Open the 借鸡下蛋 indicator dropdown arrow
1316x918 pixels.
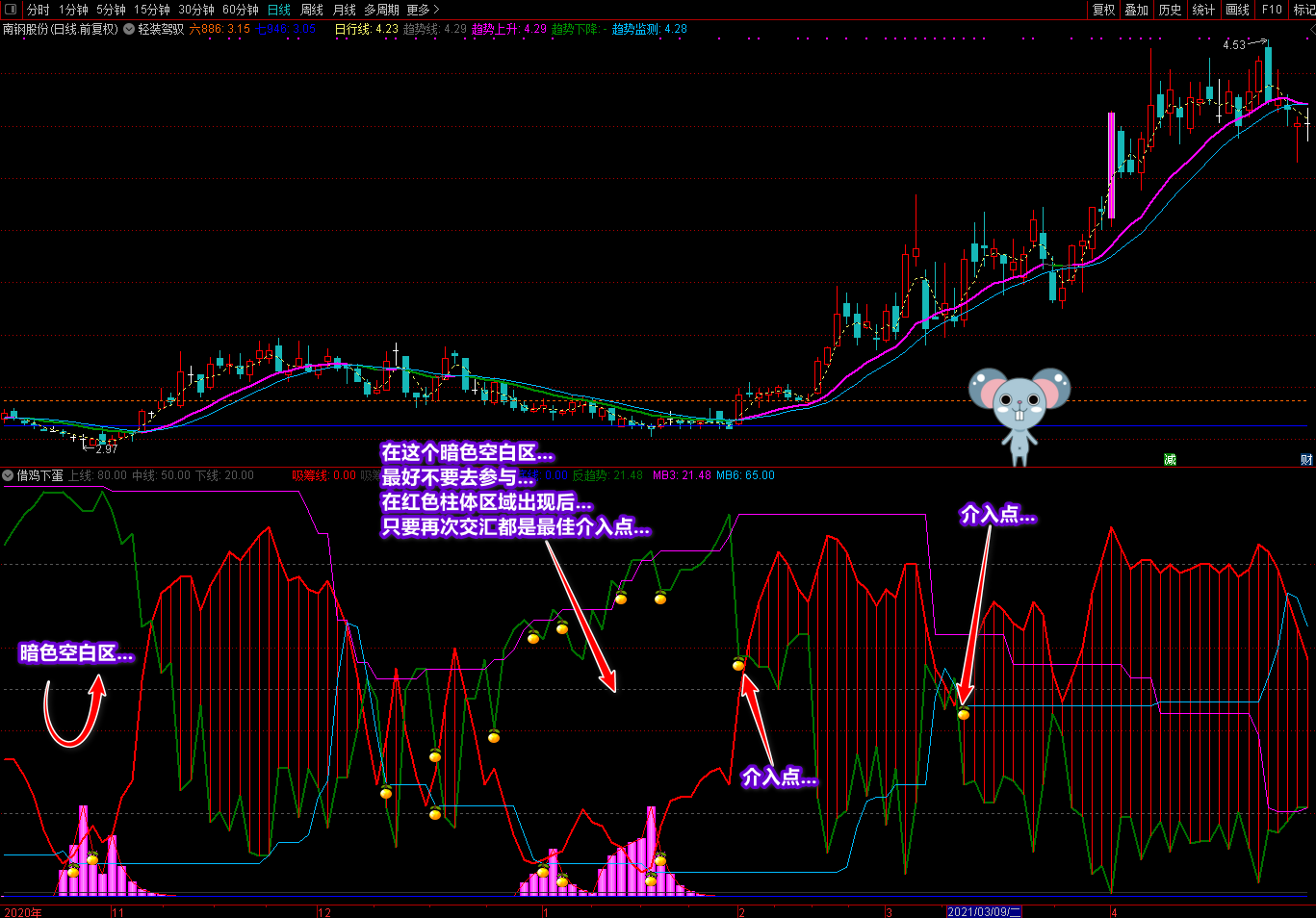pyautogui.click(x=9, y=475)
